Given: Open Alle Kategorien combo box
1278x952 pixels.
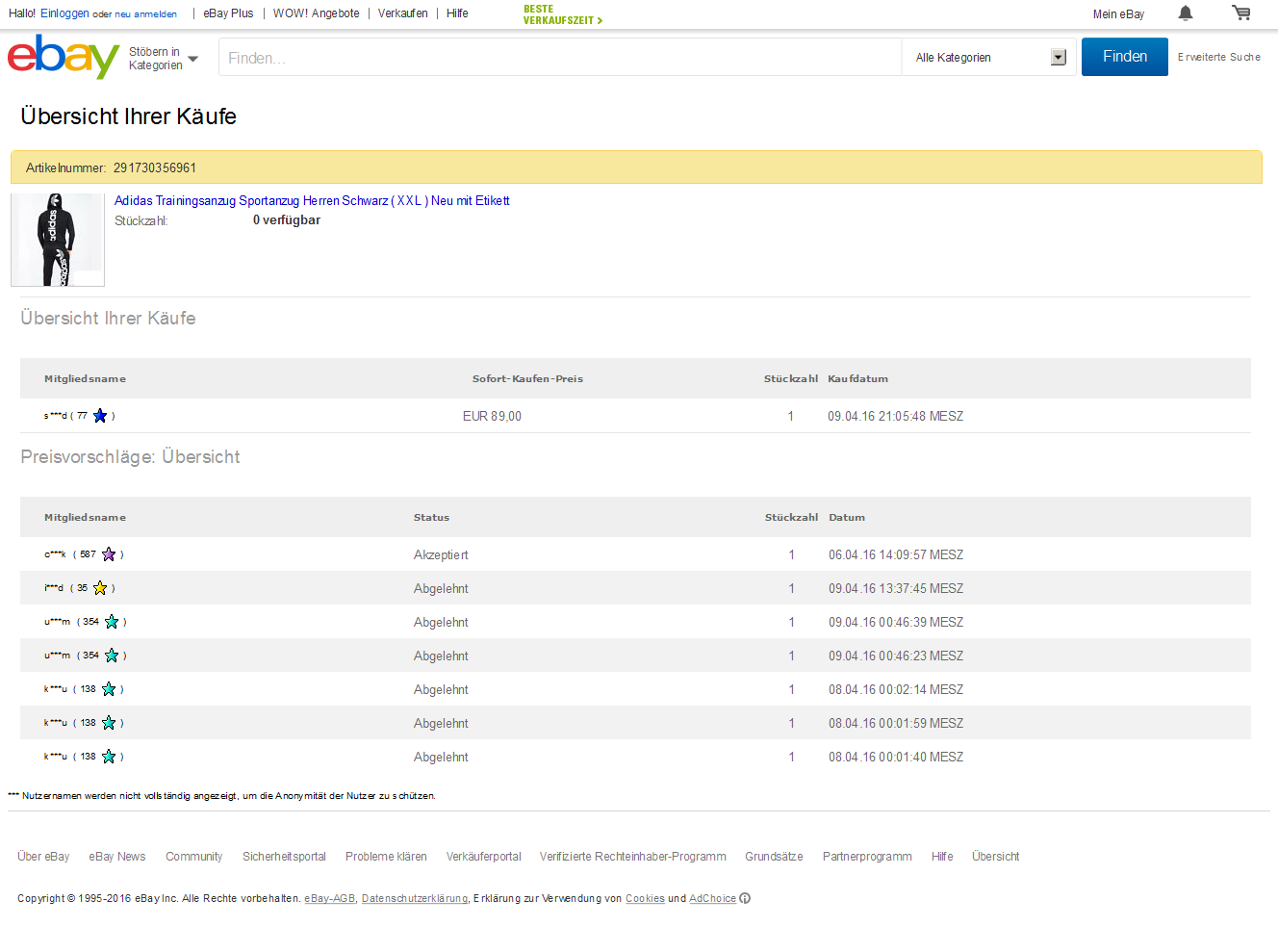Looking at the screenshot, I should [x=989, y=58].
